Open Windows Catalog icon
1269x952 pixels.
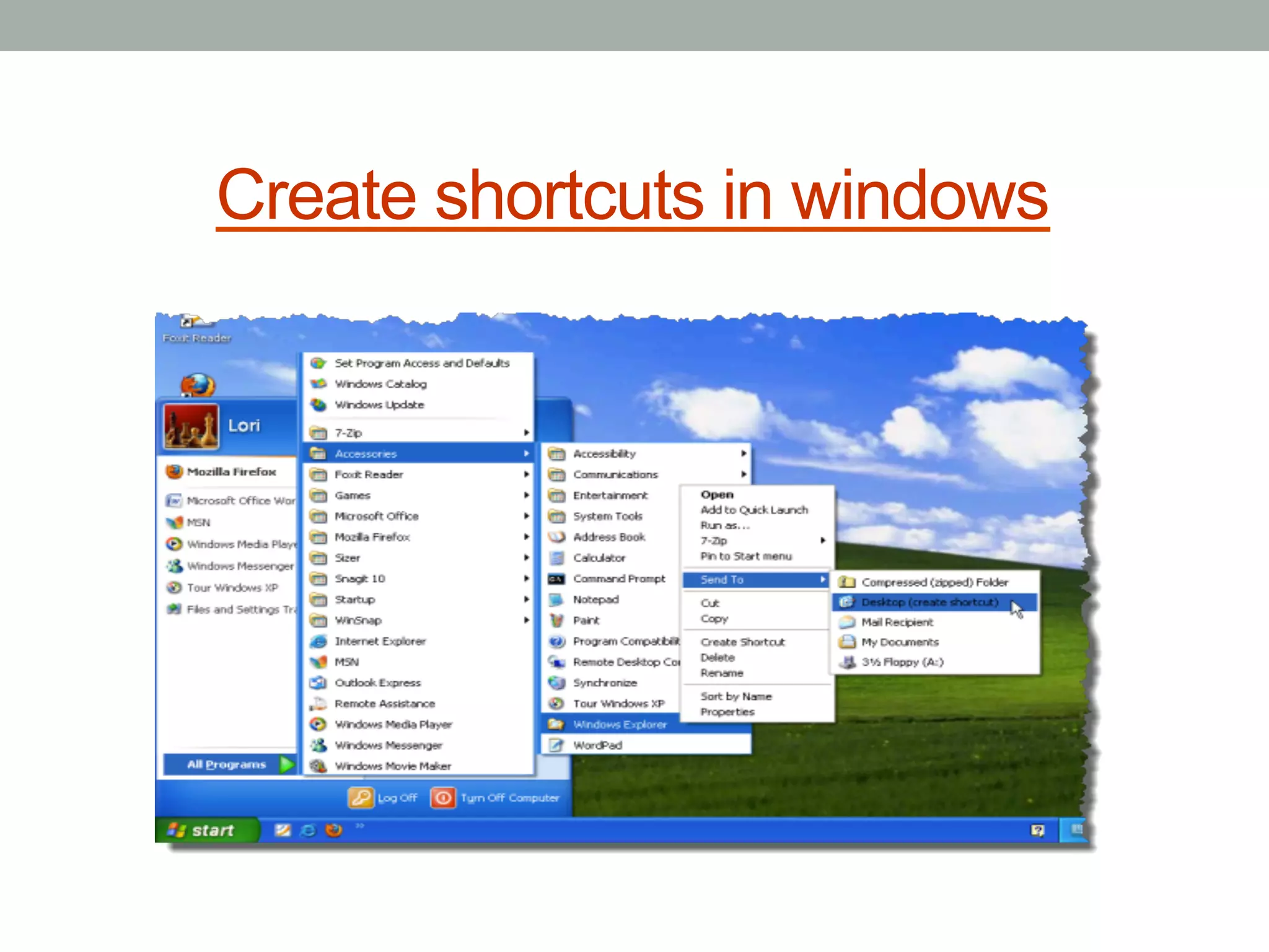pos(318,384)
